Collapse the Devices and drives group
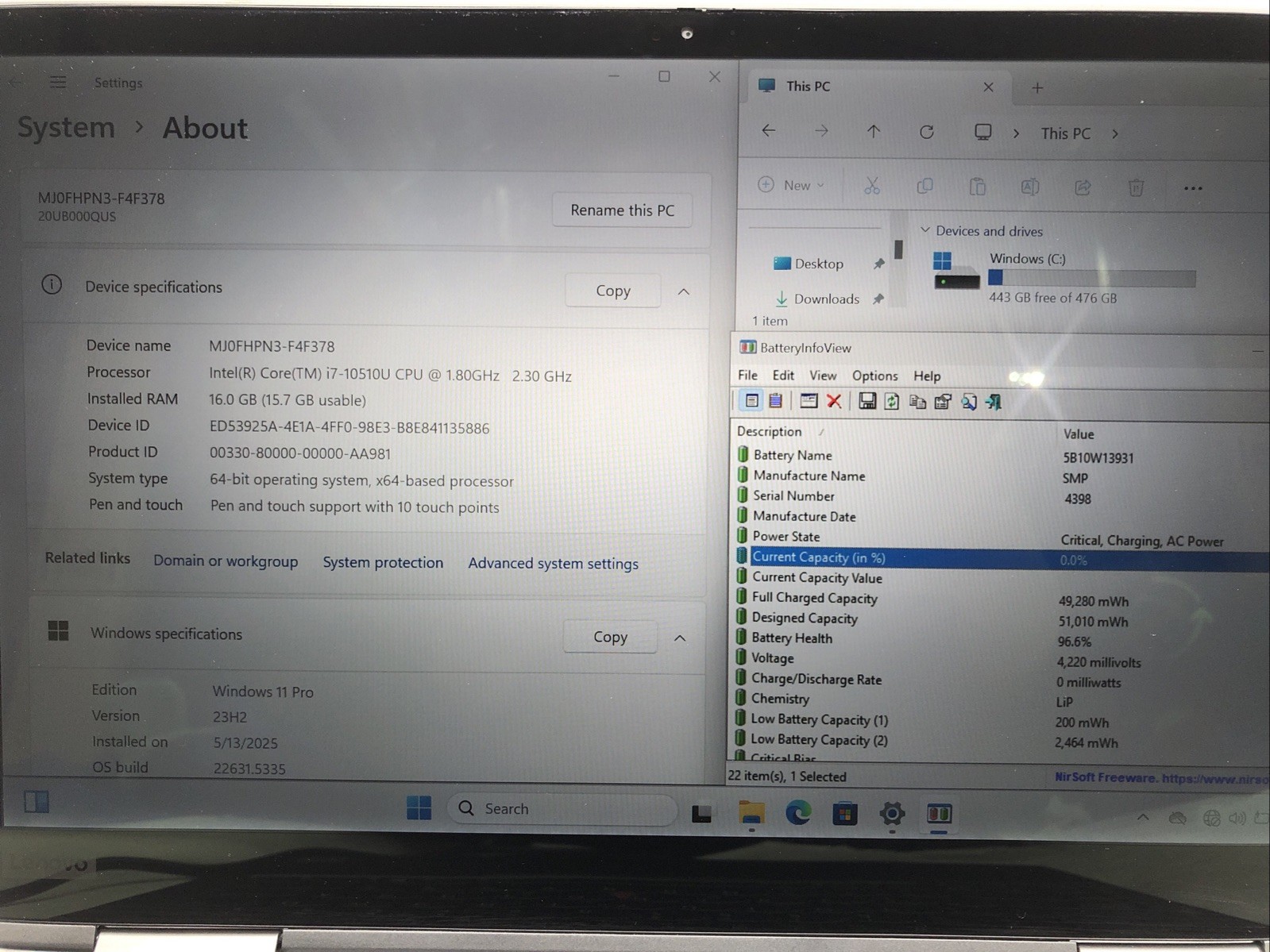This screenshot has height=952, width=1270. (925, 230)
